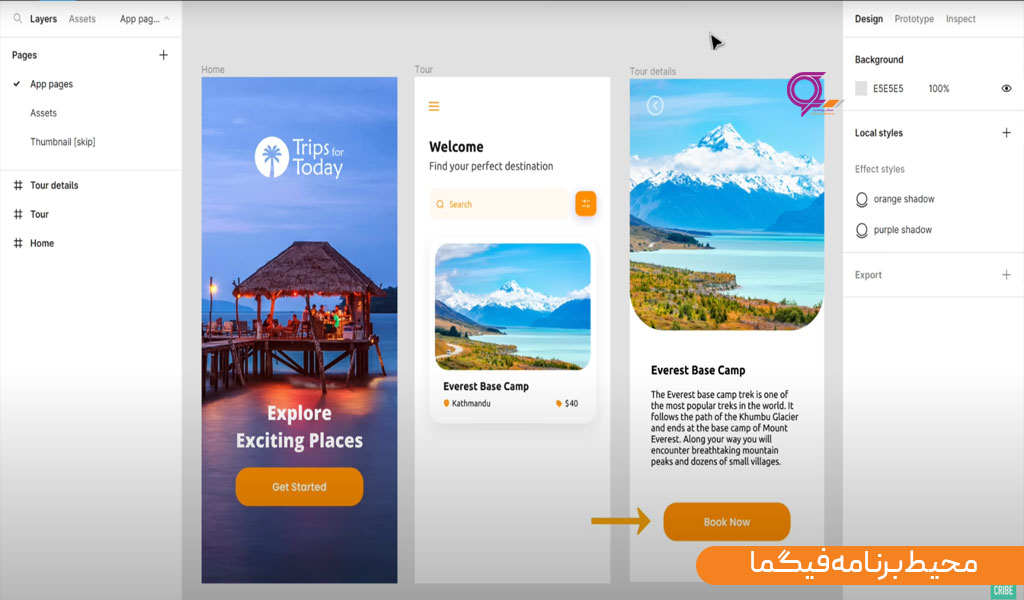Click the E5E5E5 background color swatch
The height and width of the screenshot is (600, 1024).
pyautogui.click(x=861, y=88)
